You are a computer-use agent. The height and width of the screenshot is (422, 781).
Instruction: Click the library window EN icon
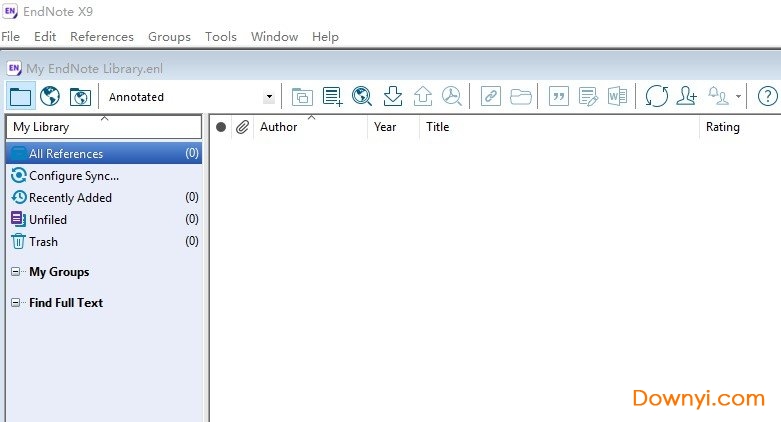coord(14,68)
